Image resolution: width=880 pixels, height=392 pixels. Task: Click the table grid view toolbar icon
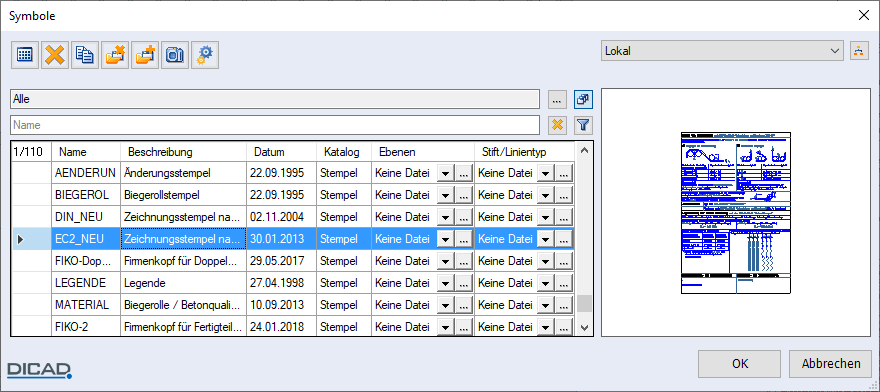(25, 55)
